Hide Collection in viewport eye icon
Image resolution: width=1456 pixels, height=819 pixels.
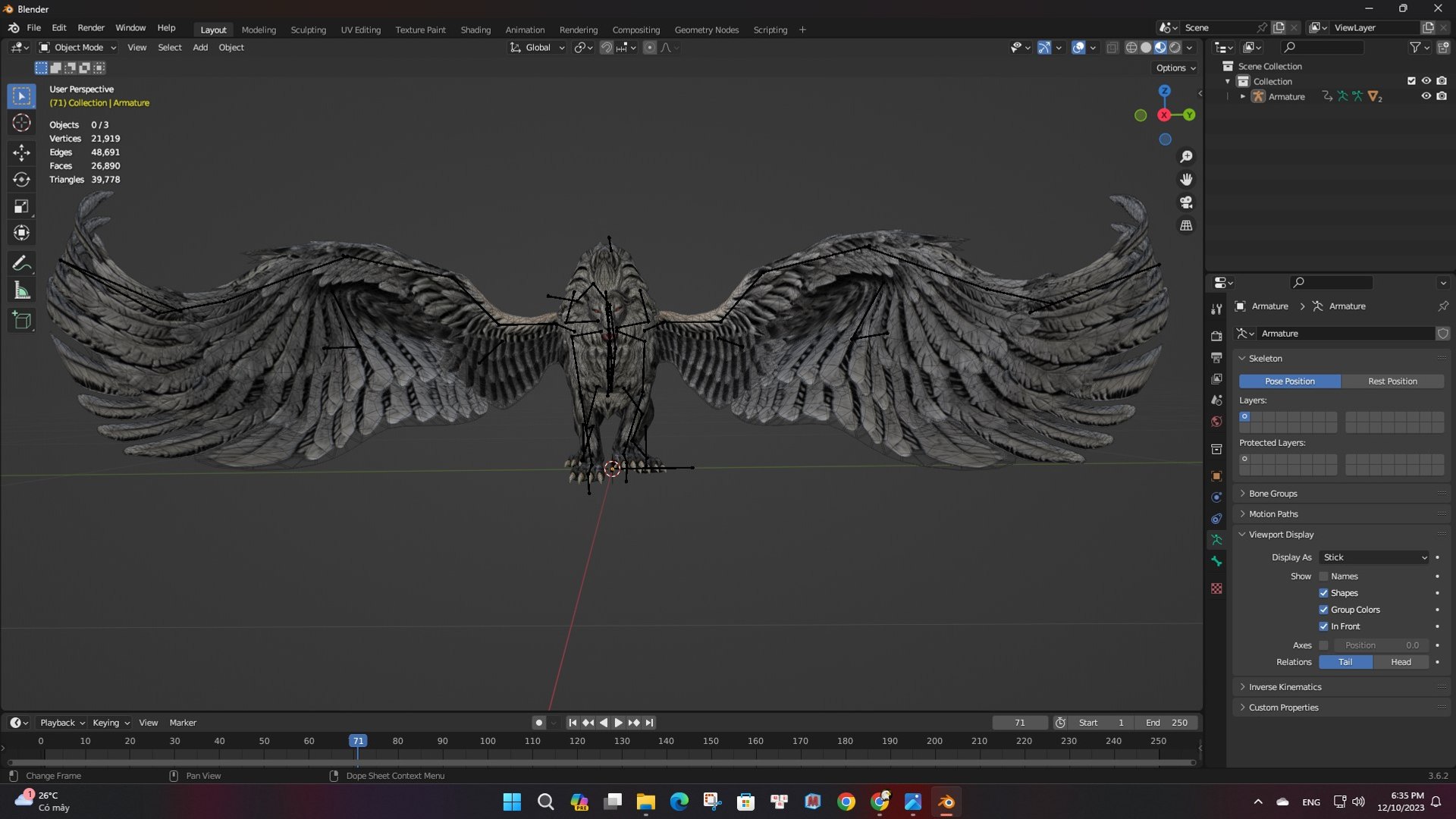[1426, 81]
